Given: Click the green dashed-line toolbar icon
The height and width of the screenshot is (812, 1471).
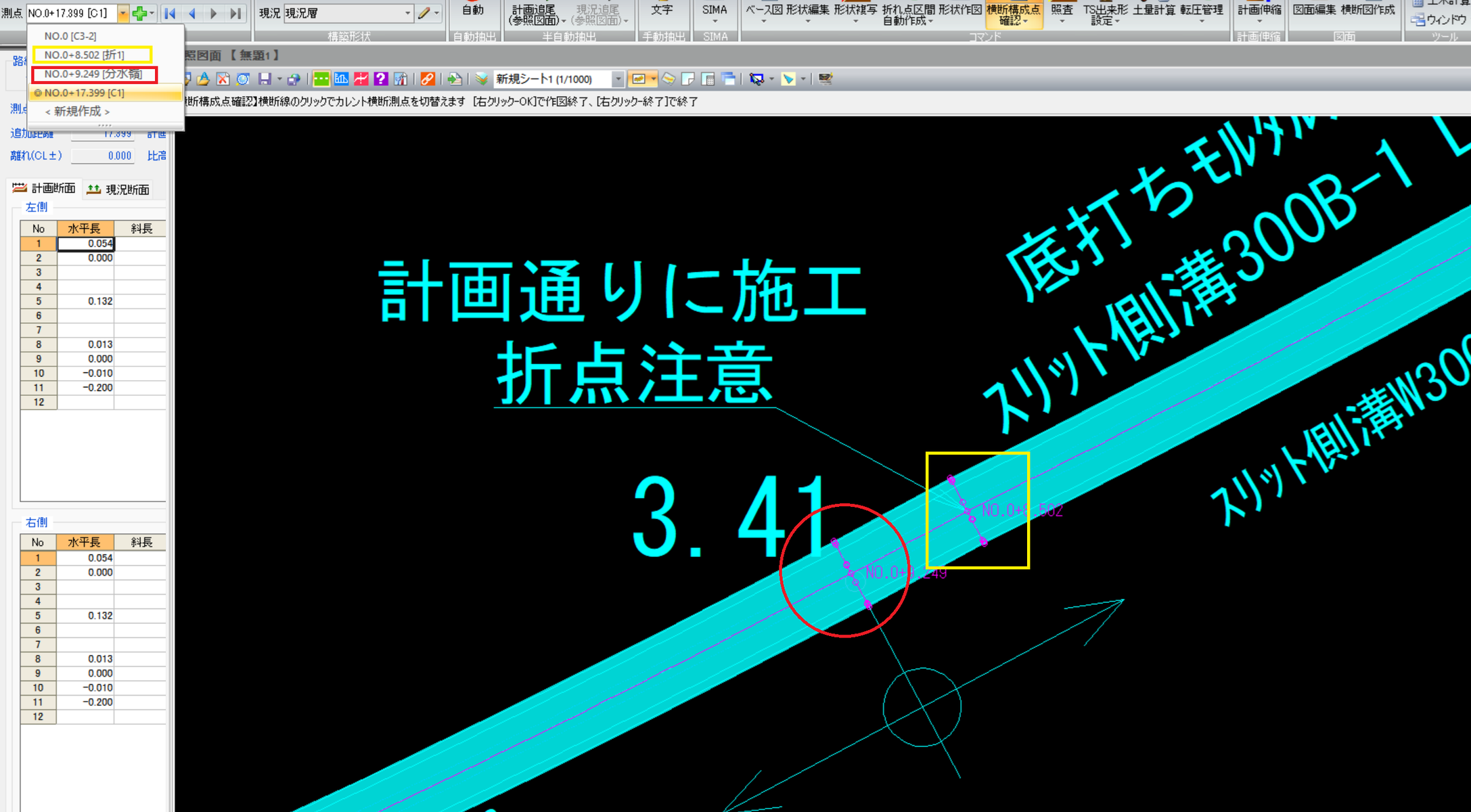Looking at the screenshot, I should (321, 79).
